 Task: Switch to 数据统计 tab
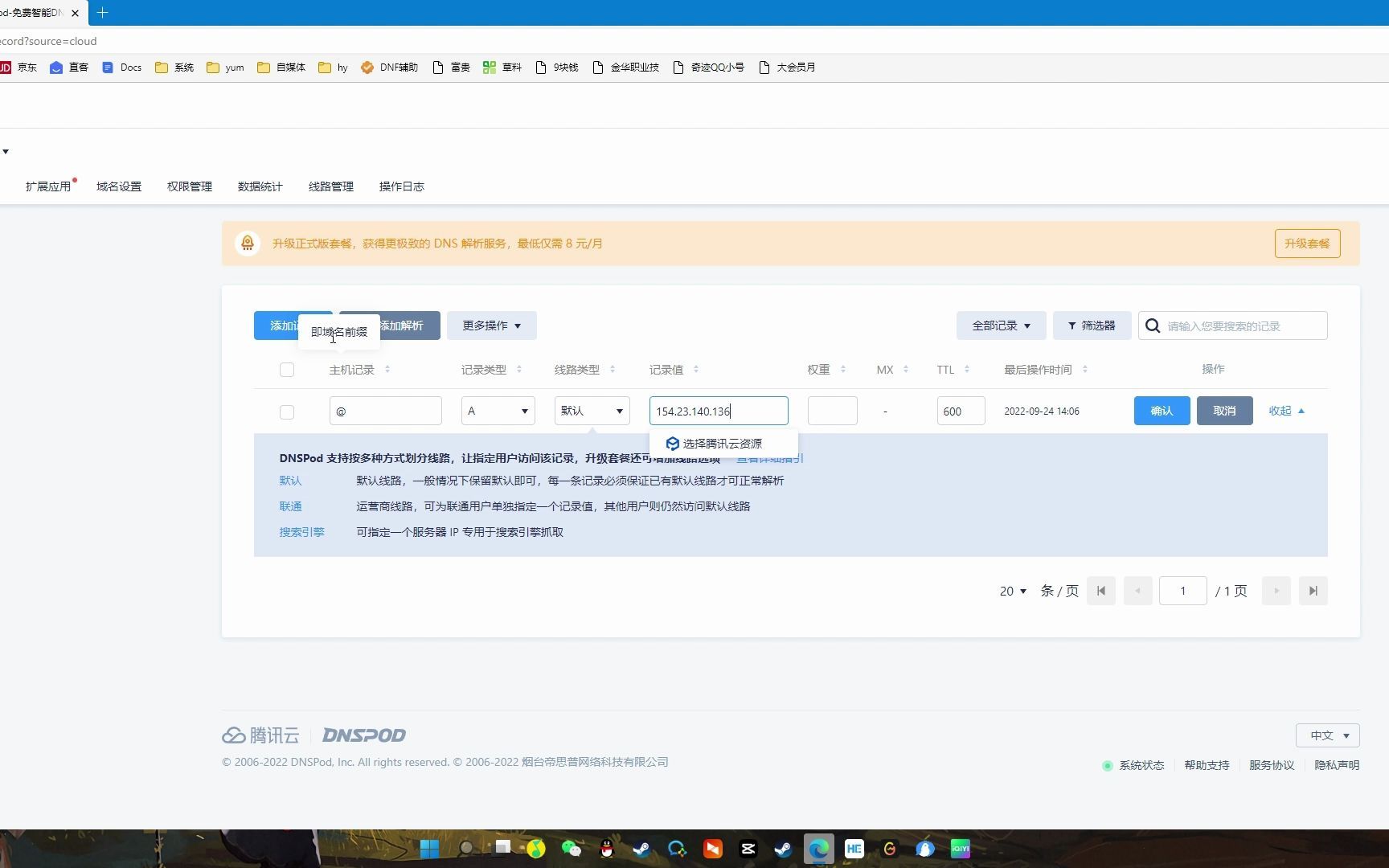[x=260, y=186]
